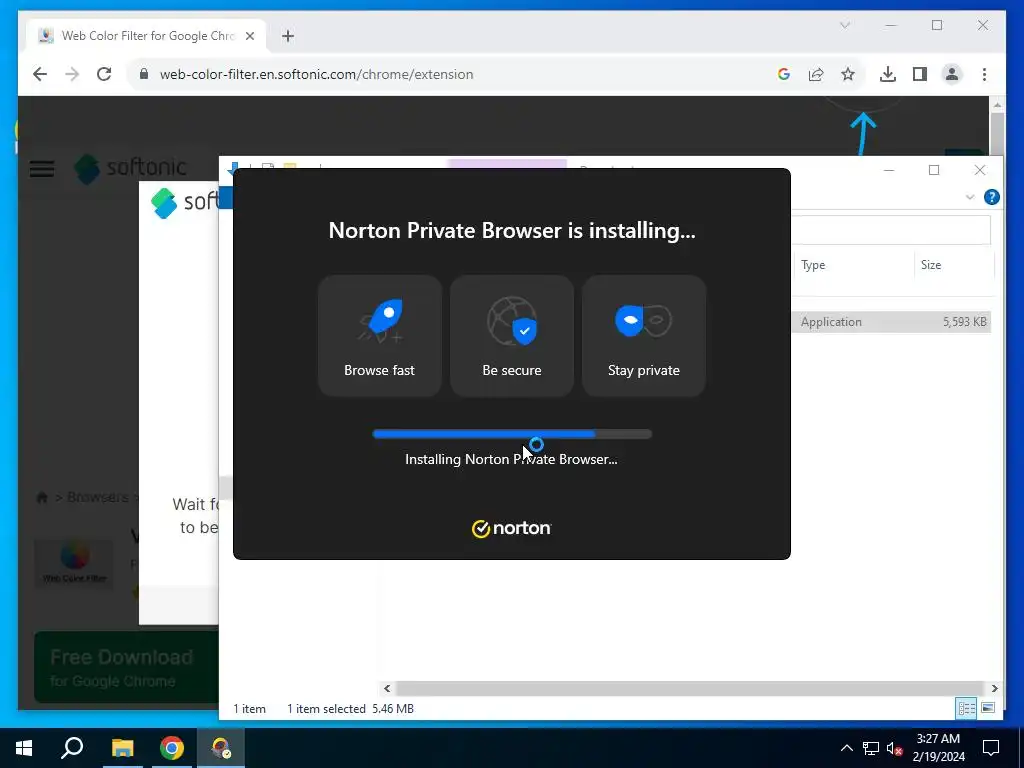Click the Free Download button
Screen dimensions: 1024x768
click(x=126, y=667)
